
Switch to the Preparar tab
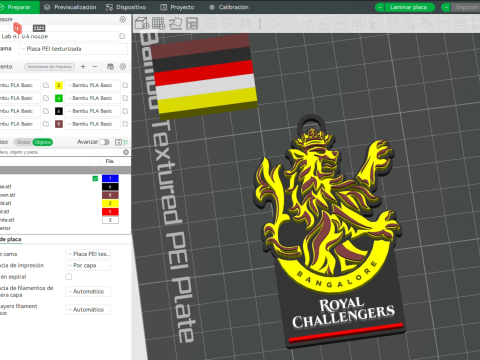[x=19, y=7]
